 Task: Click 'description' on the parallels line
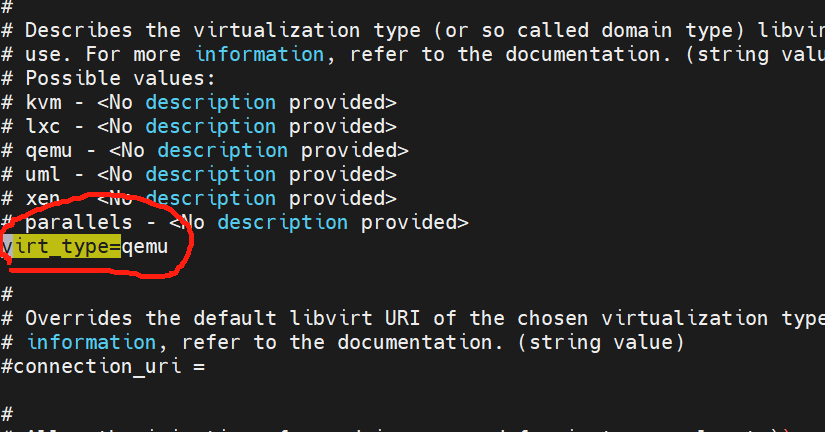coord(283,223)
